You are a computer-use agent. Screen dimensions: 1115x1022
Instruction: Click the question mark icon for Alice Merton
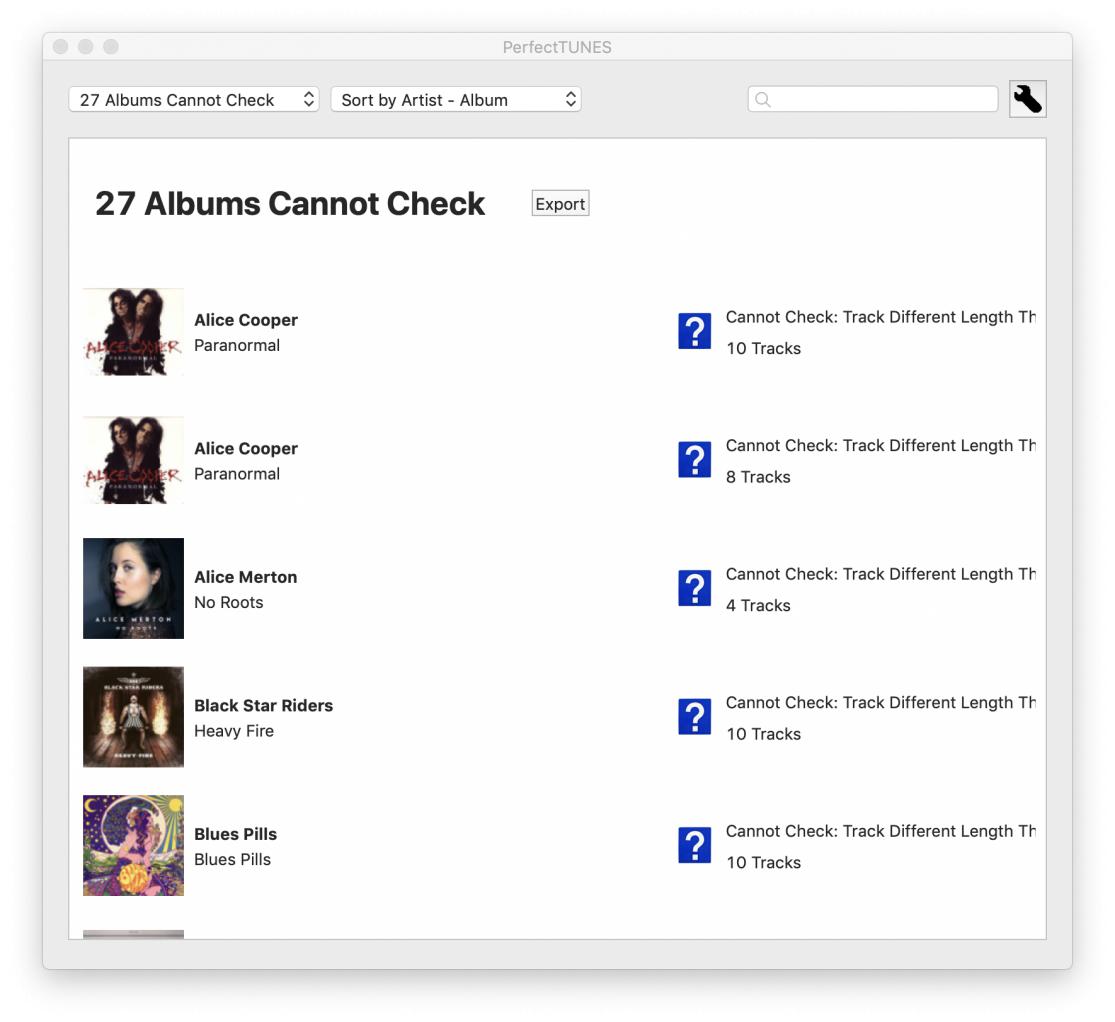694,588
